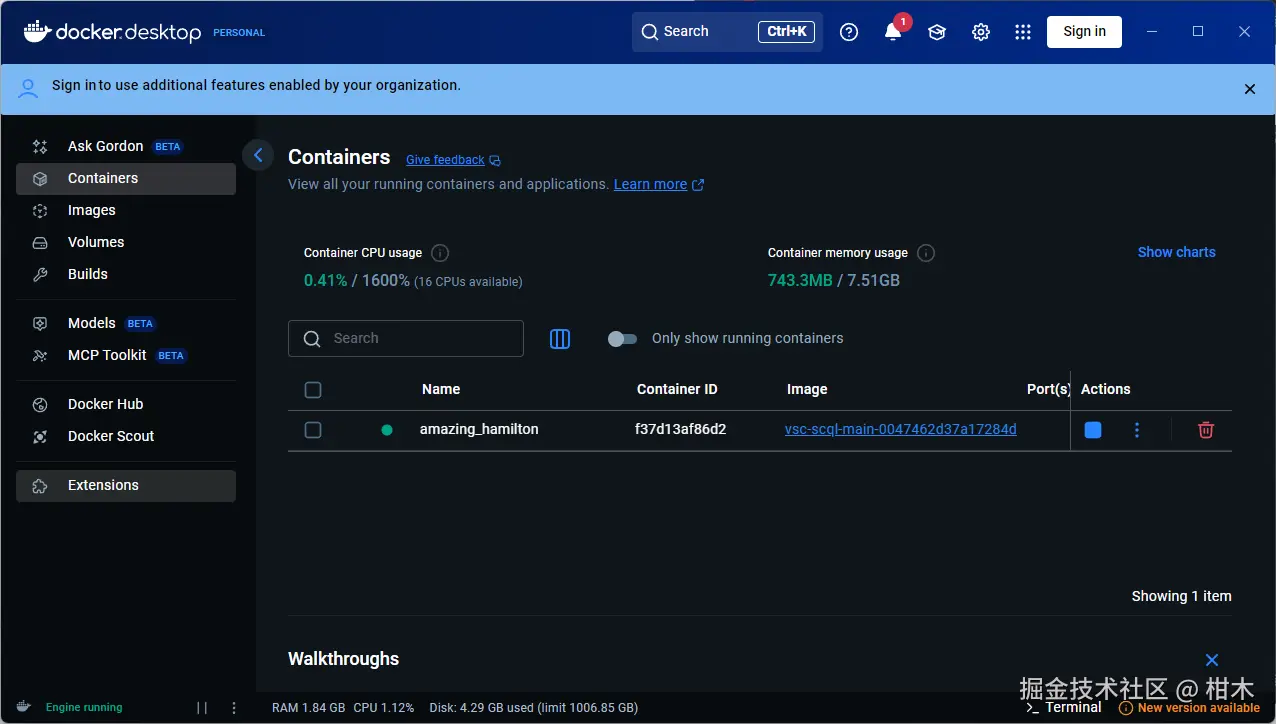The image size is (1276, 724).
Task: Open the vsc-scql-main image link
Action: pyautogui.click(x=900, y=429)
